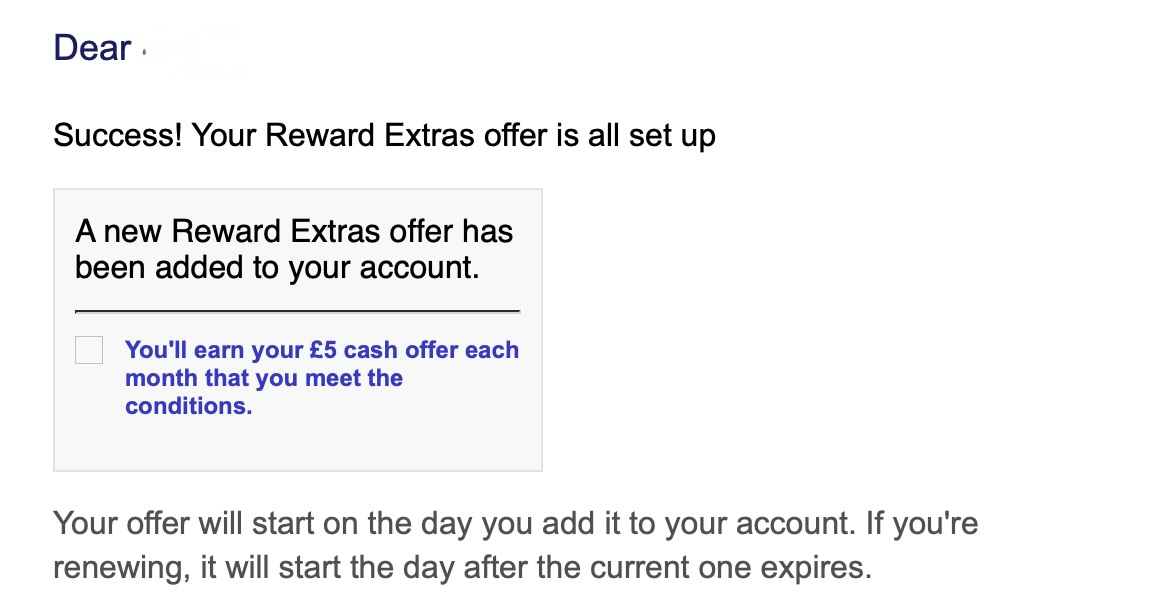1158x607 pixels.
Task: Click empty grey area below the conditions text
Action: [x=298, y=445]
